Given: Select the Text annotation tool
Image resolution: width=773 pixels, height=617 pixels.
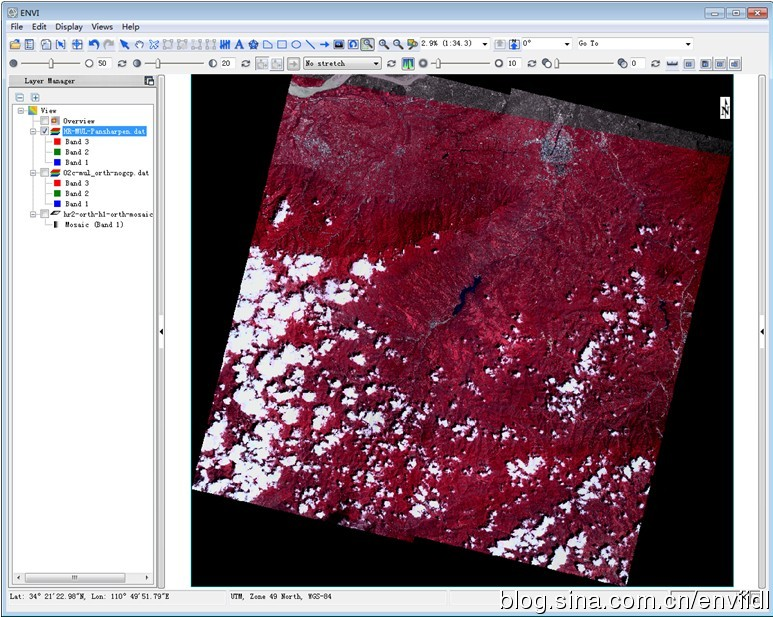Looking at the screenshot, I should (240, 44).
